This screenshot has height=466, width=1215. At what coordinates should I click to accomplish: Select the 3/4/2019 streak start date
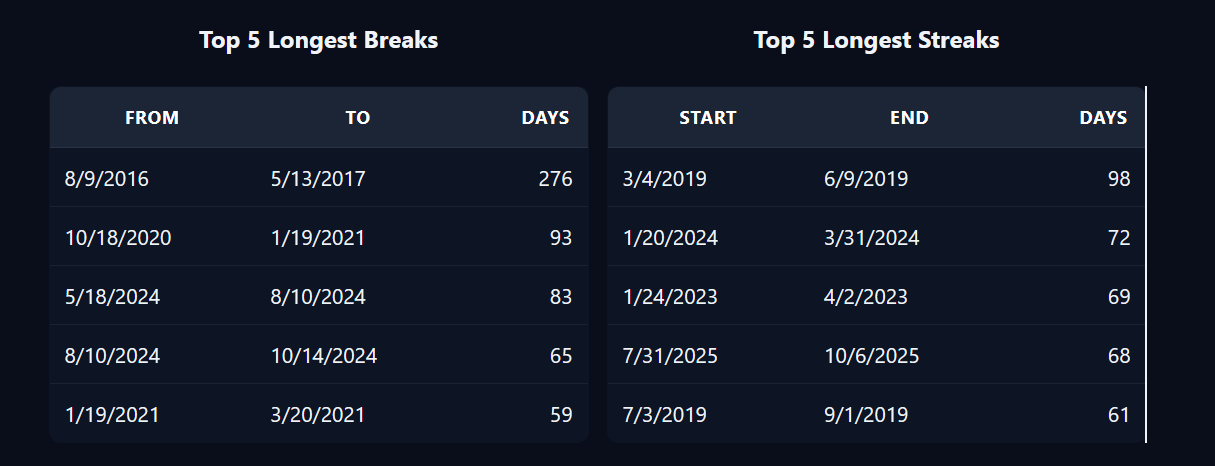pyautogui.click(x=664, y=179)
